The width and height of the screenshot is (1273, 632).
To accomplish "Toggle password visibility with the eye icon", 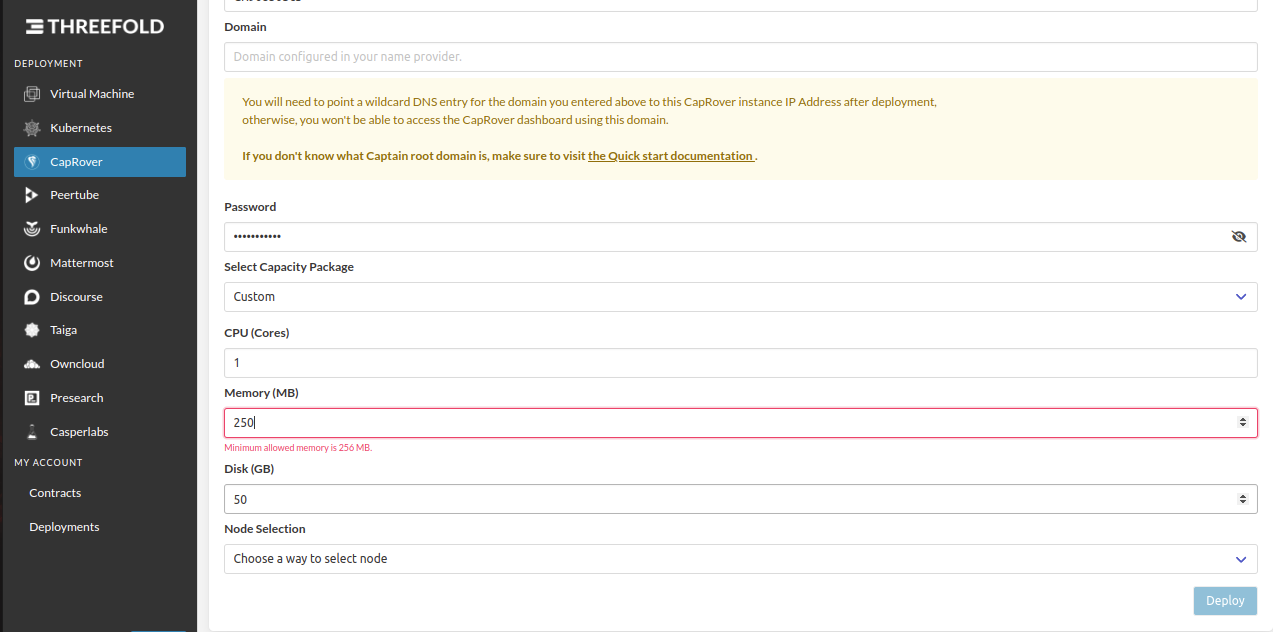I will (1239, 236).
